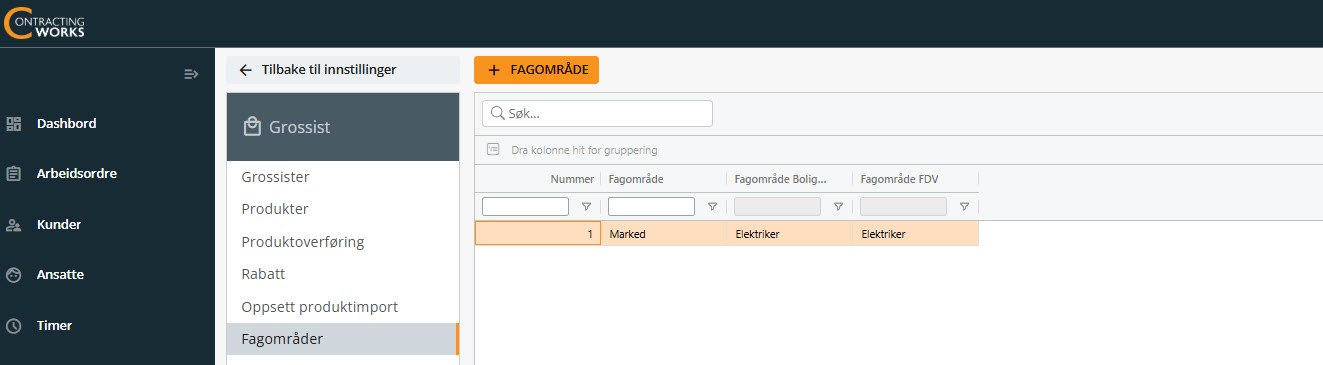Select Oppsett produktimport menu item
Viewport: 1323px width, 365px height.
(342, 307)
